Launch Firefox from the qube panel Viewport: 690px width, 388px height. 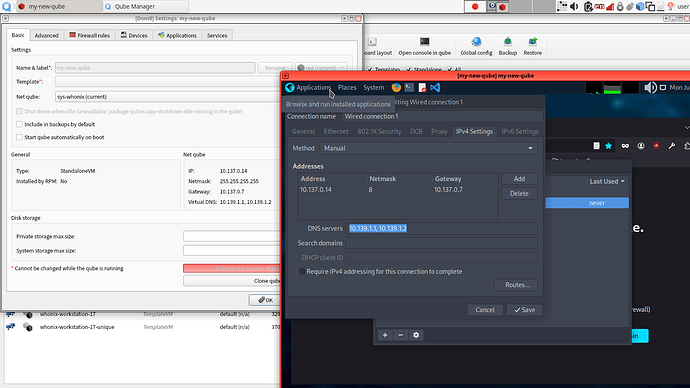tap(396, 88)
